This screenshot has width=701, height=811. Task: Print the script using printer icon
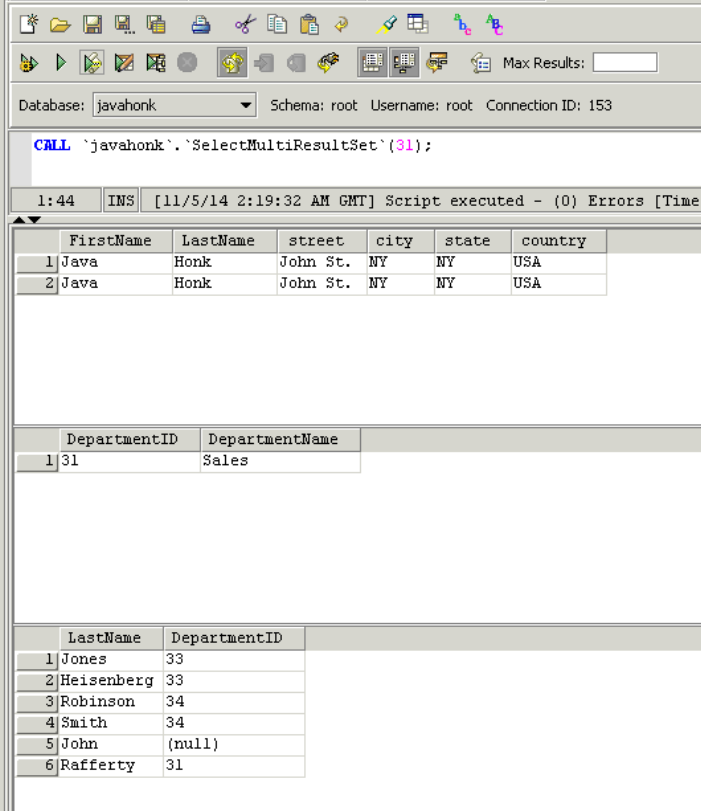(200, 24)
